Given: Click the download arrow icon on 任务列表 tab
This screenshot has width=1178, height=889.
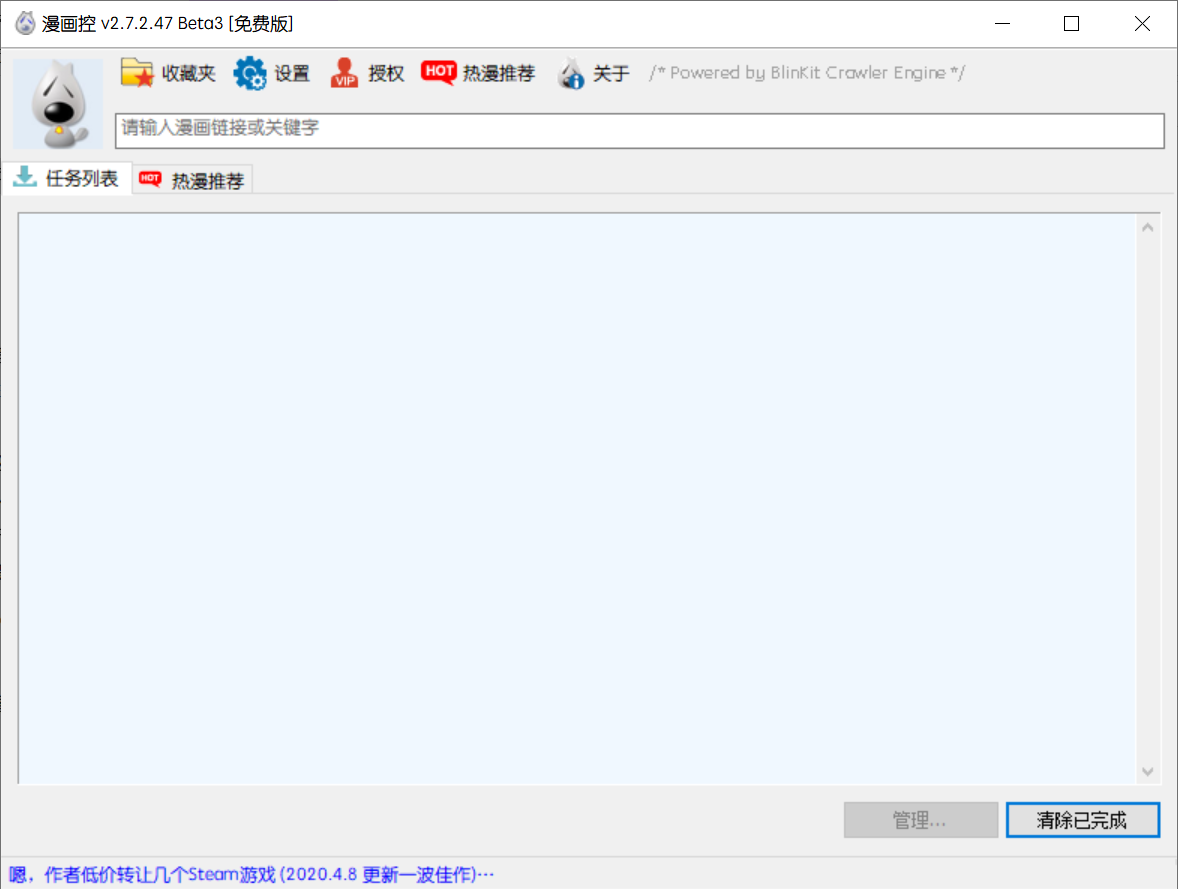Looking at the screenshot, I should [24, 177].
